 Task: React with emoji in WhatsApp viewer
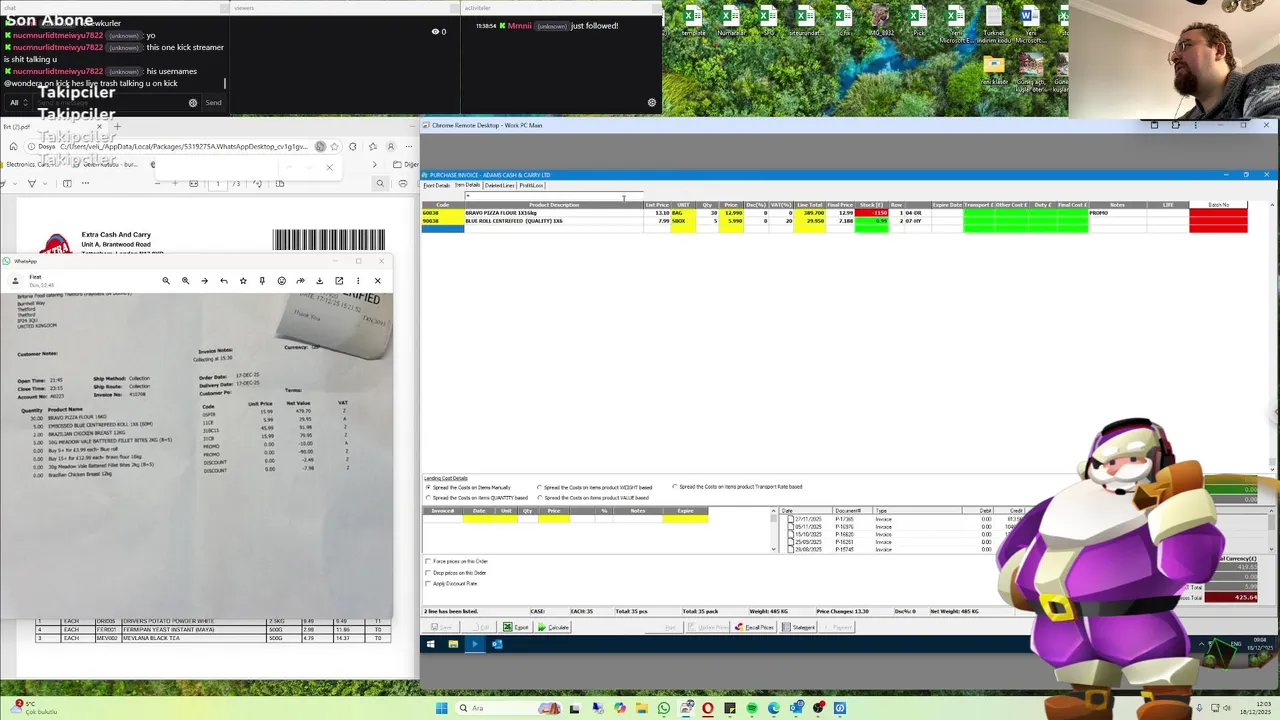tap(281, 281)
